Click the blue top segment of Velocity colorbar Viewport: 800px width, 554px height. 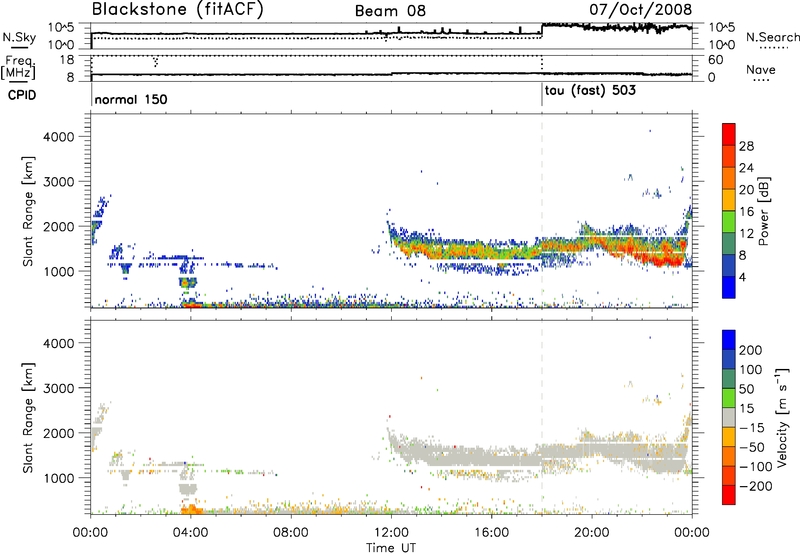(729, 340)
